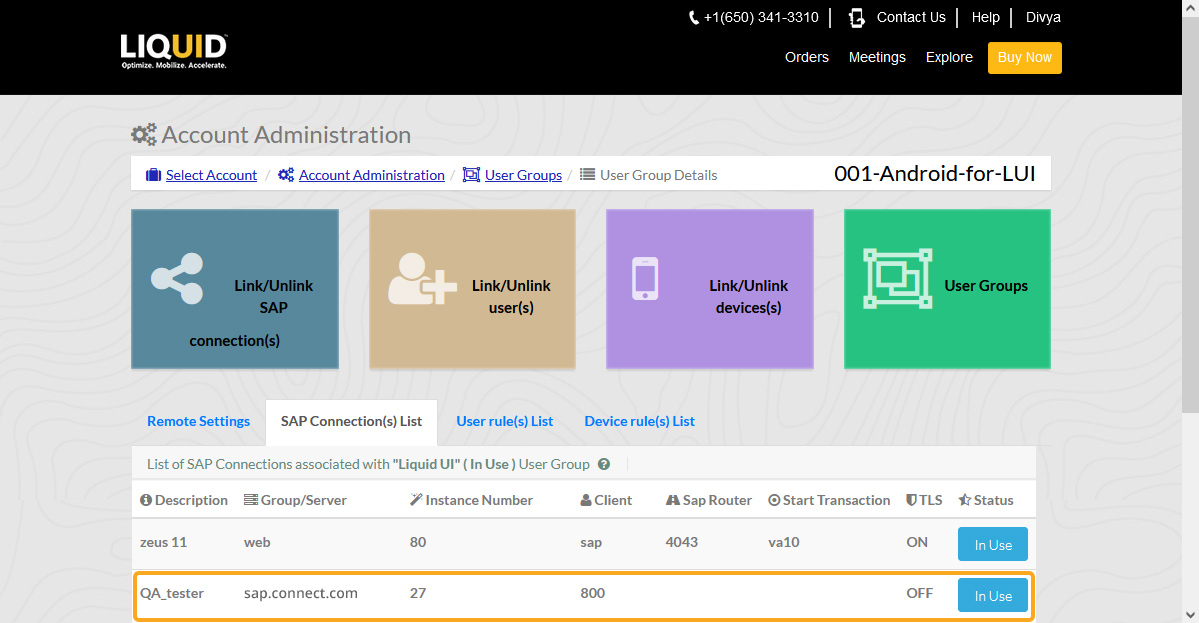Open the Divya user menu
Viewport: 1199px width, 623px height.
[1043, 18]
